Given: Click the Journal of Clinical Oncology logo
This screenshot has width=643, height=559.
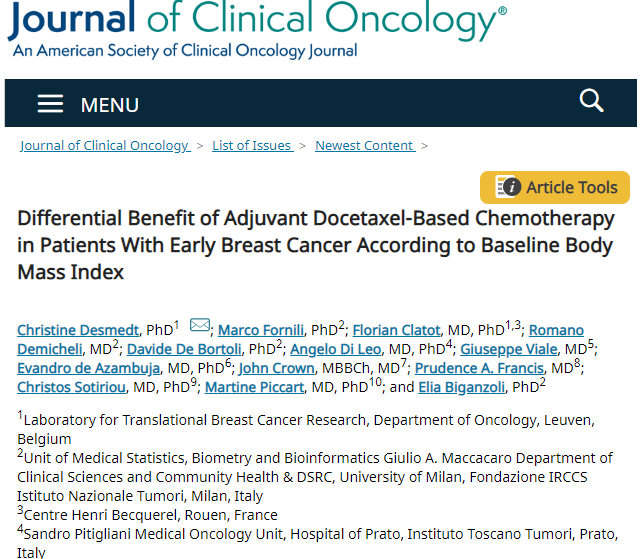Looking at the screenshot, I should 257,30.
